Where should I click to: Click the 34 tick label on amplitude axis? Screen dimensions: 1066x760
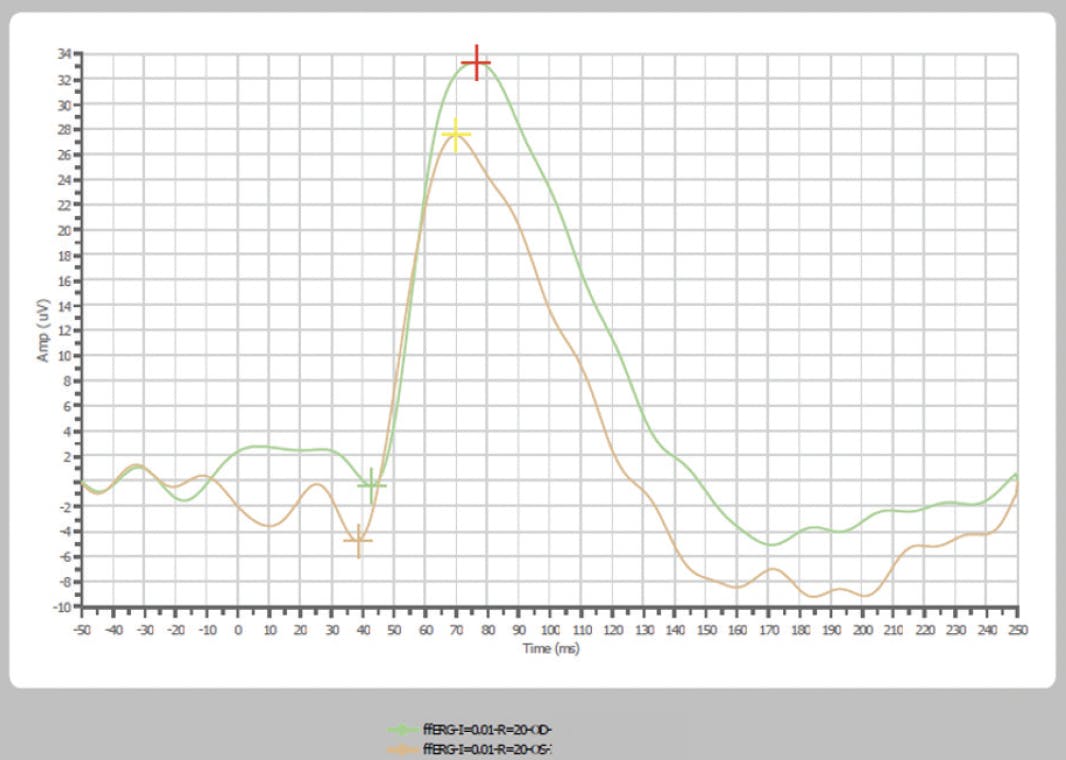coord(64,54)
